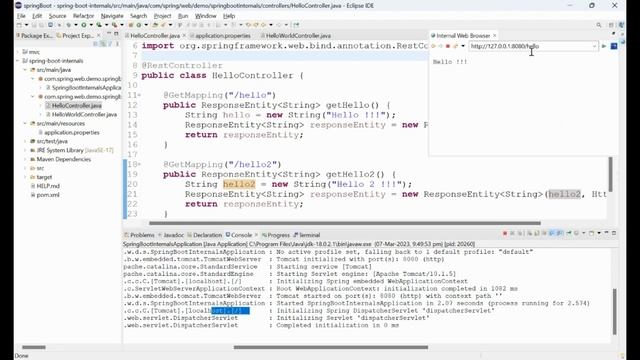Toggle Link with Editor in Package Explorer
640x360 pixels.
103,44
